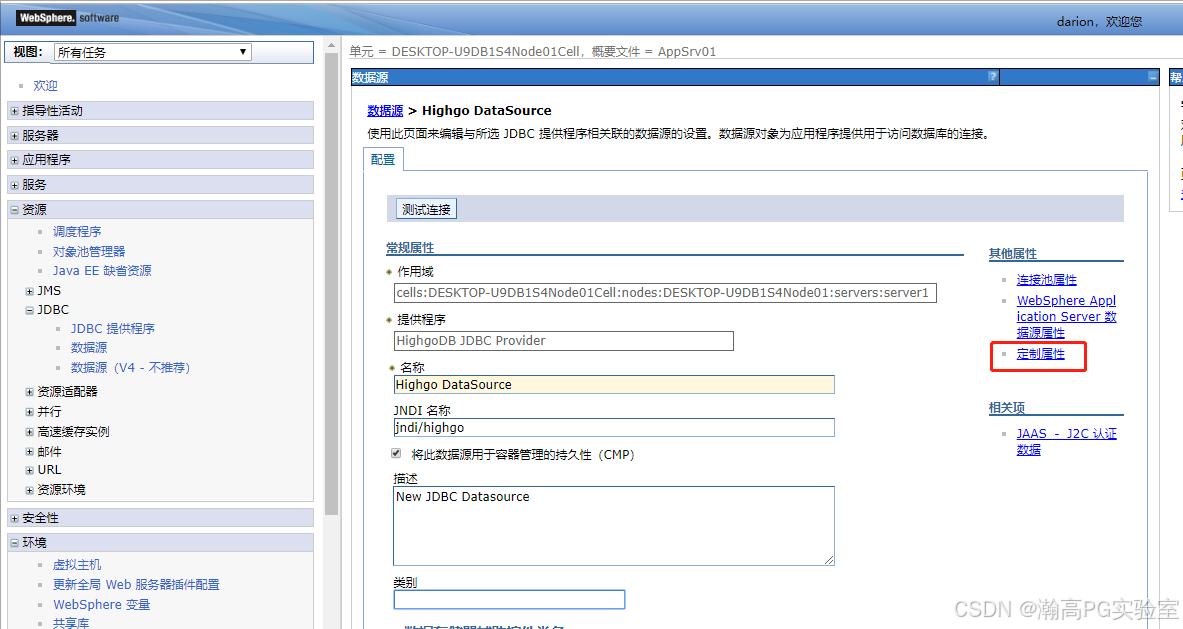
Task: Expand the 资源适配器 node
Action: pyautogui.click(x=29, y=392)
